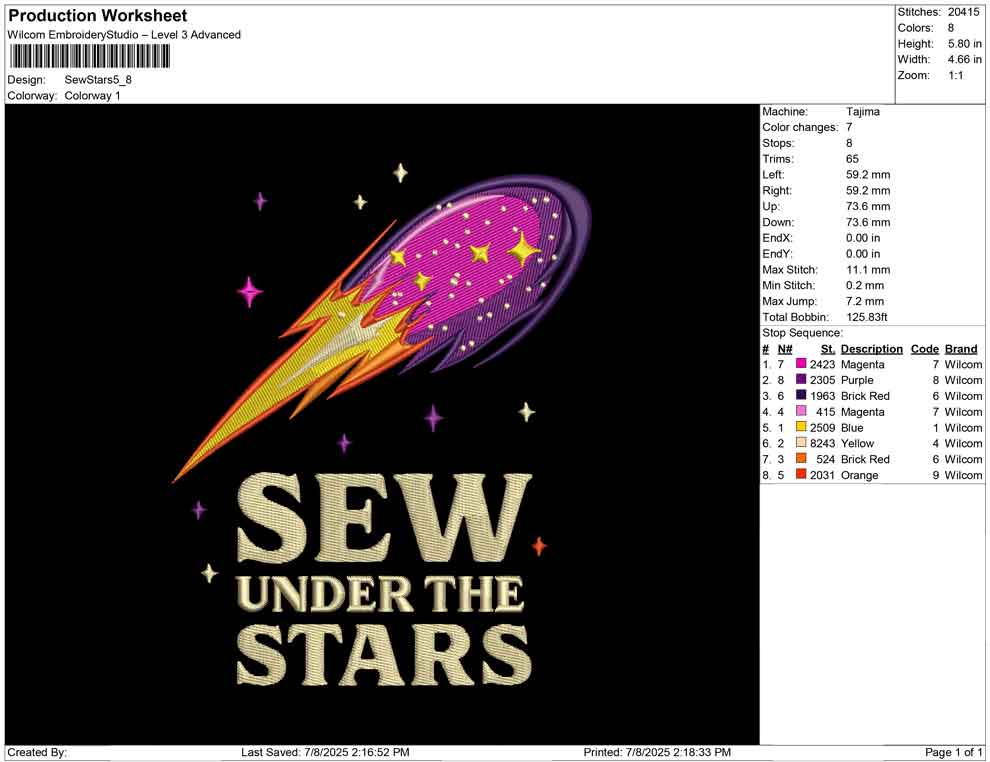Click the magenta swatch with 2423 stitches
990x762 pixels.
point(801,364)
